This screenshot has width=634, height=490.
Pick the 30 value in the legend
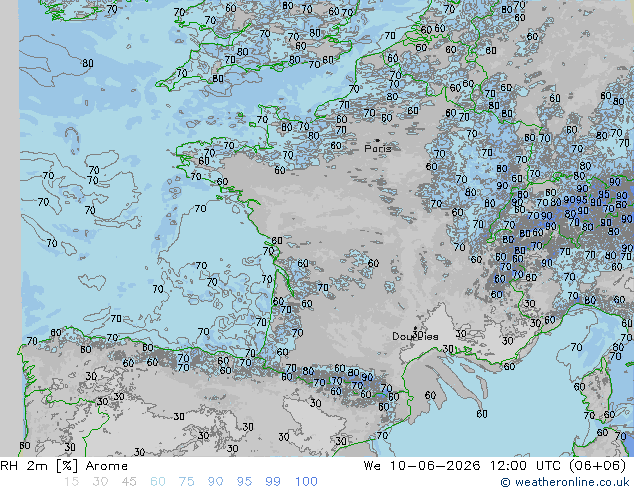100,482
